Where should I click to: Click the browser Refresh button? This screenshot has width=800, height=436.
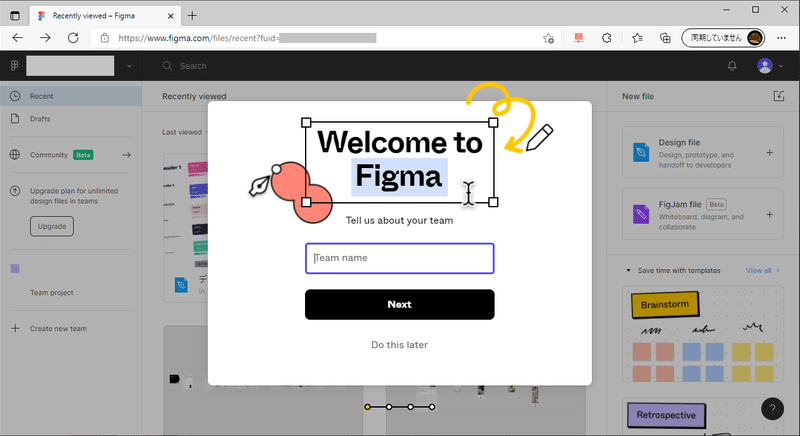pyautogui.click(x=73, y=38)
